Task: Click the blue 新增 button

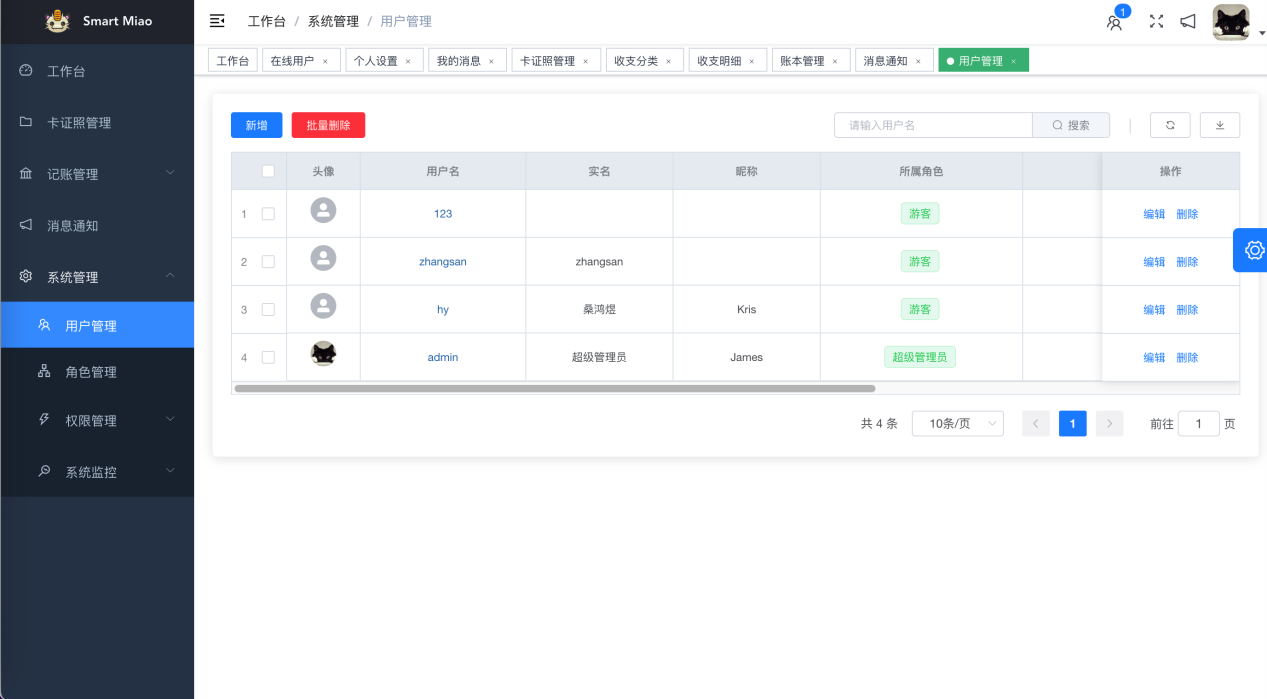Action: (x=256, y=125)
